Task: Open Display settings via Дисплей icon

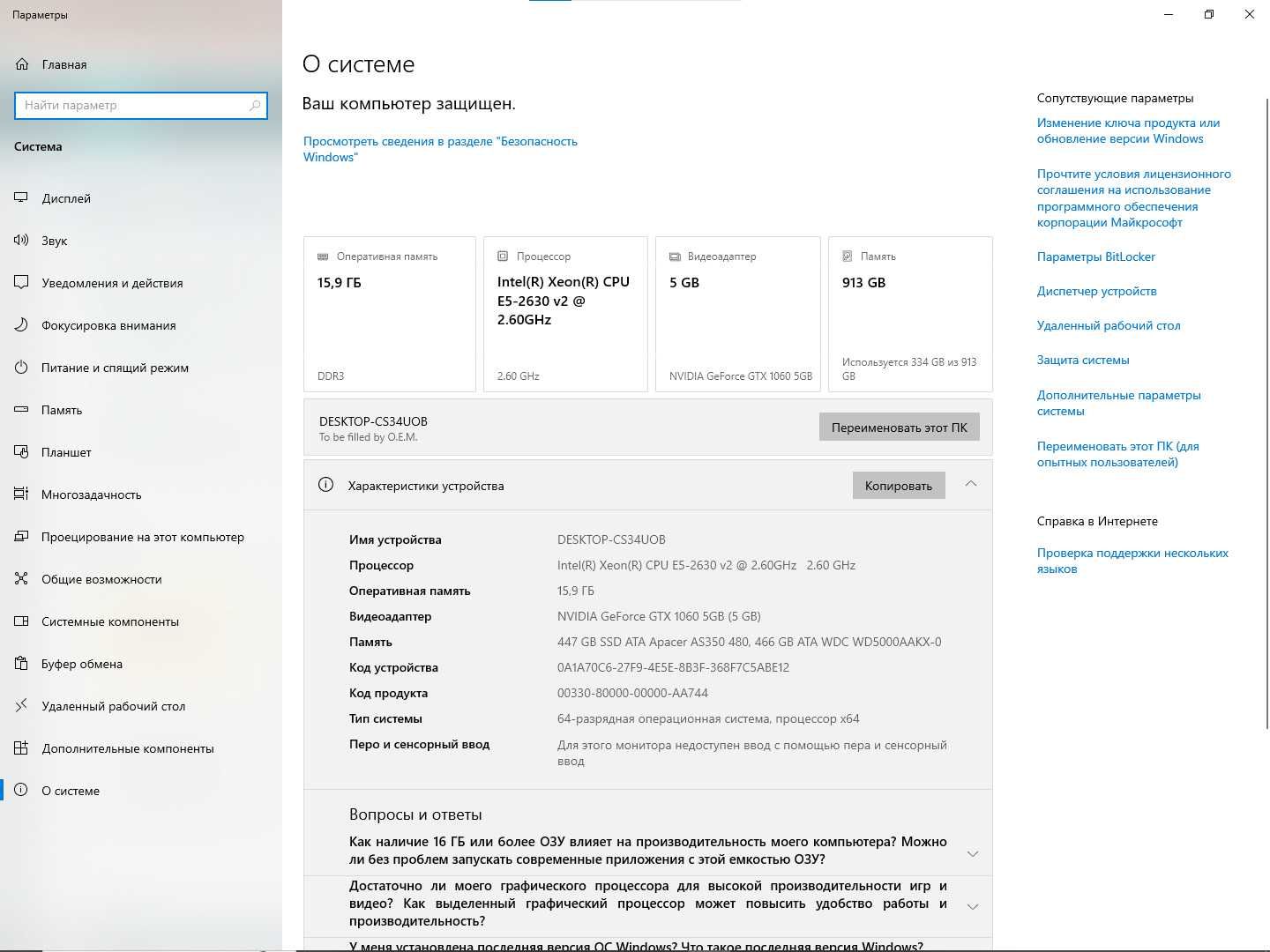Action: click(21, 198)
